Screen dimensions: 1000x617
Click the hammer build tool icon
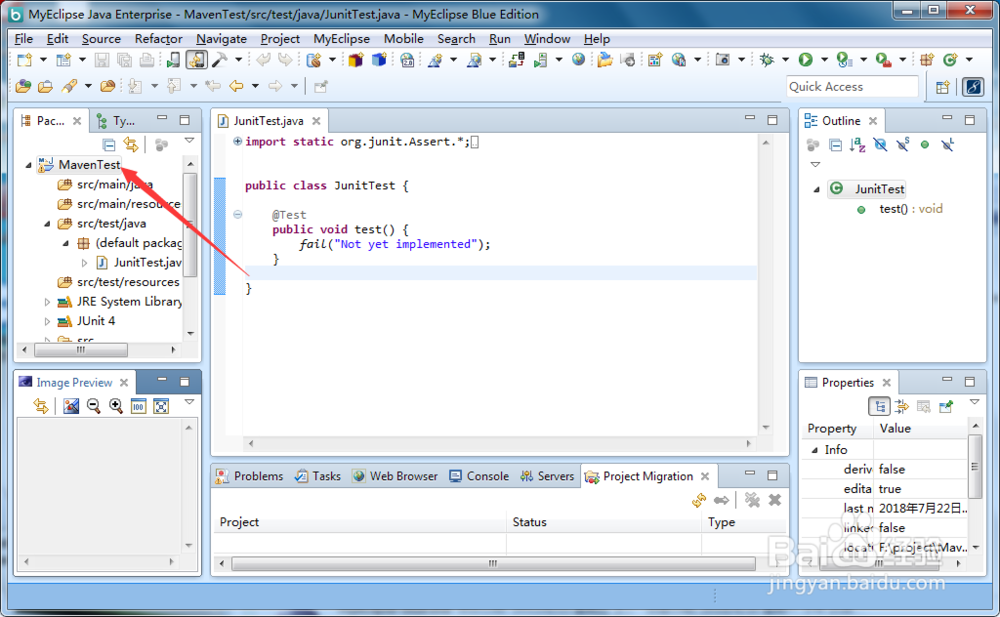[x=219, y=60]
